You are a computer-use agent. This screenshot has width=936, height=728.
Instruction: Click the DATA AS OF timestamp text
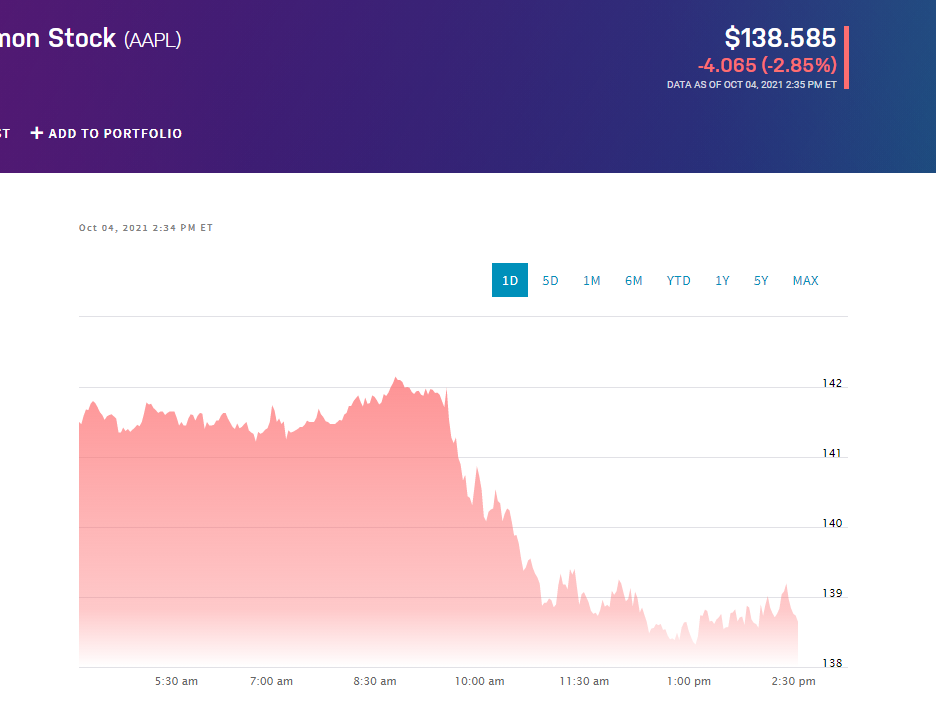tap(753, 84)
